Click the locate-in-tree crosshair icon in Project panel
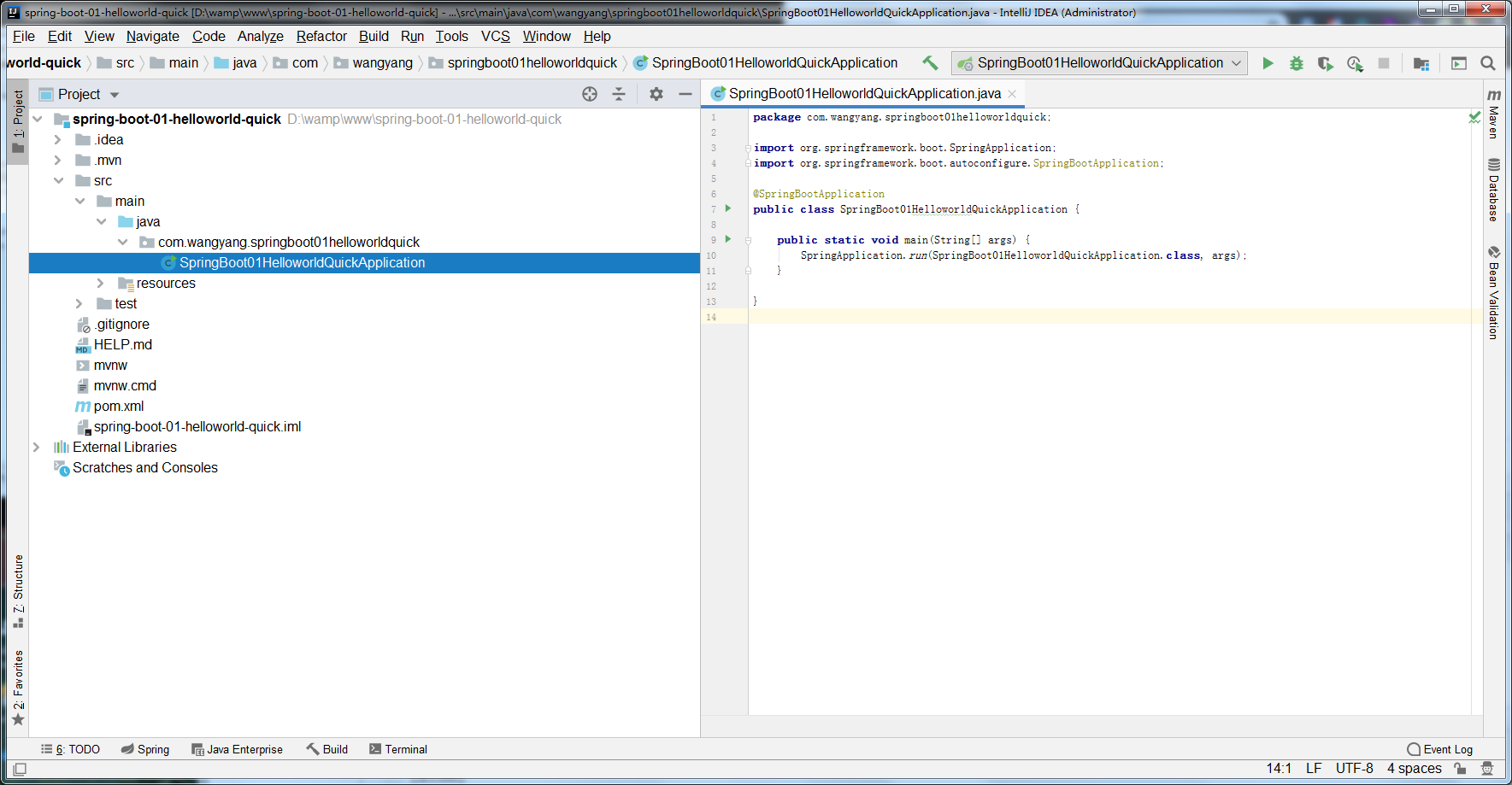 590,94
